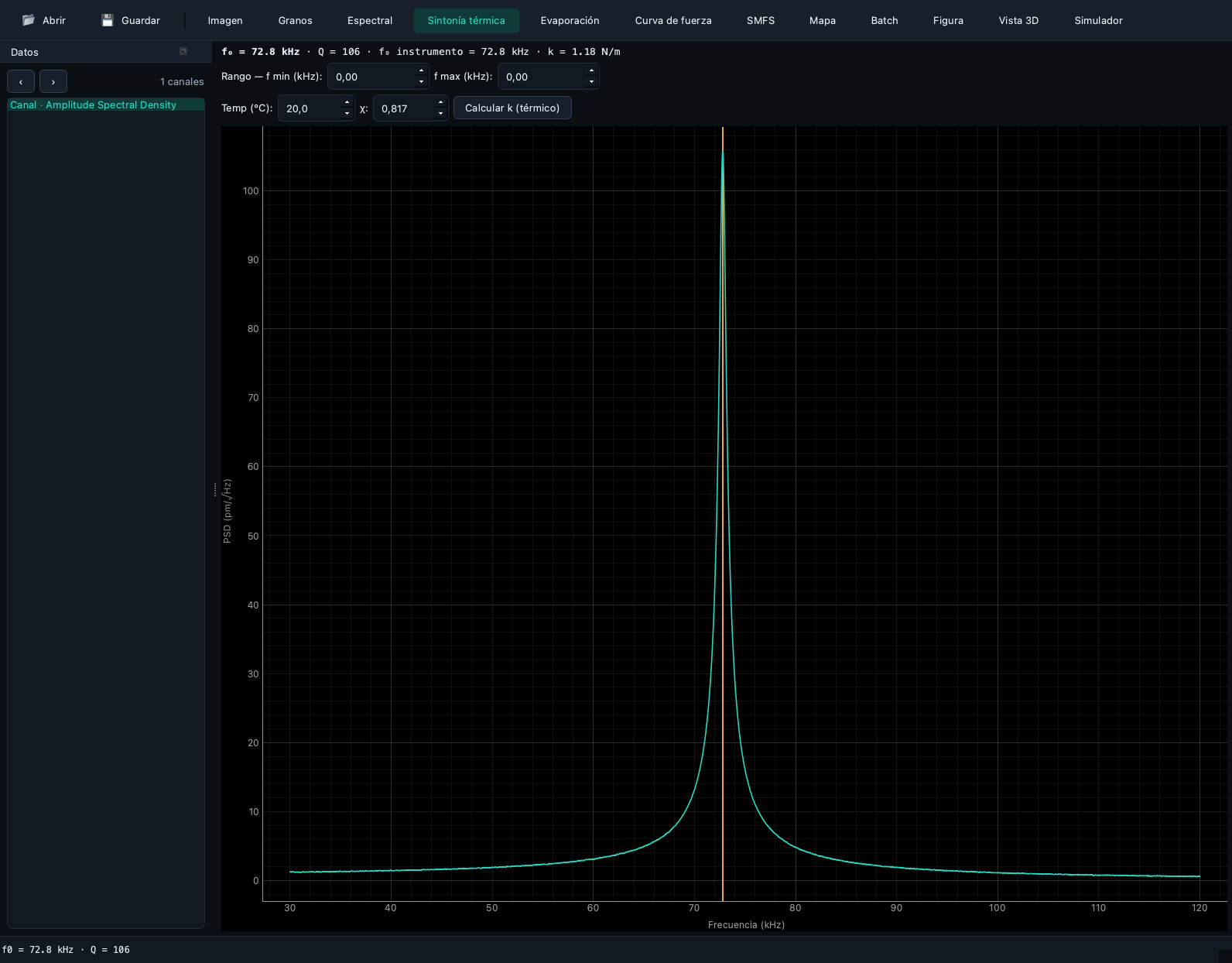
Task: Click the Calcular k (térmico) button
Action: coord(512,108)
